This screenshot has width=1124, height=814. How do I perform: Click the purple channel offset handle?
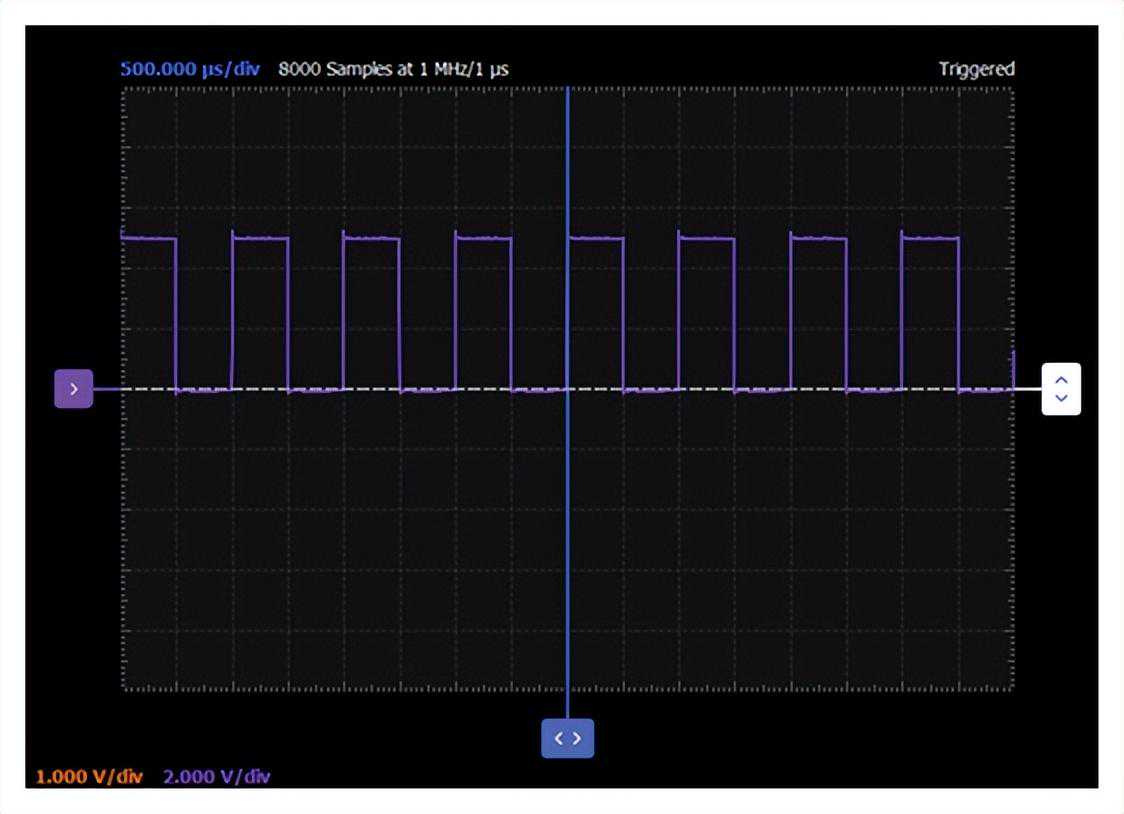pyautogui.click(x=73, y=389)
